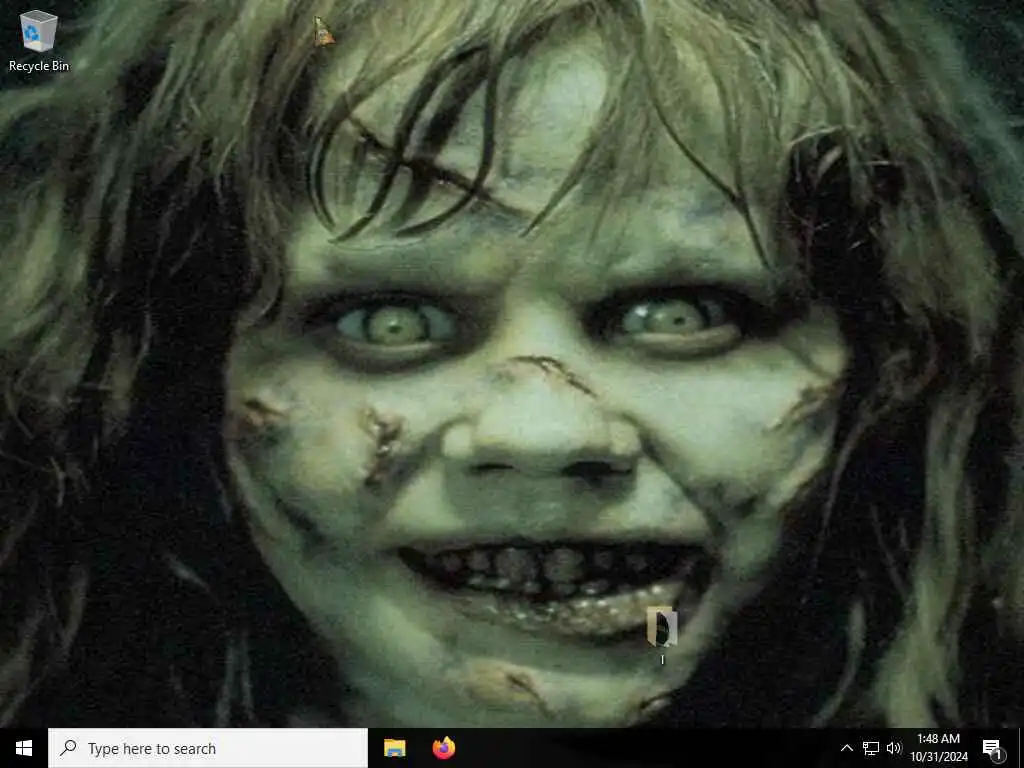Click the small icon at the top of the desktop
This screenshot has width=1024, height=768.
coord(323,32)
